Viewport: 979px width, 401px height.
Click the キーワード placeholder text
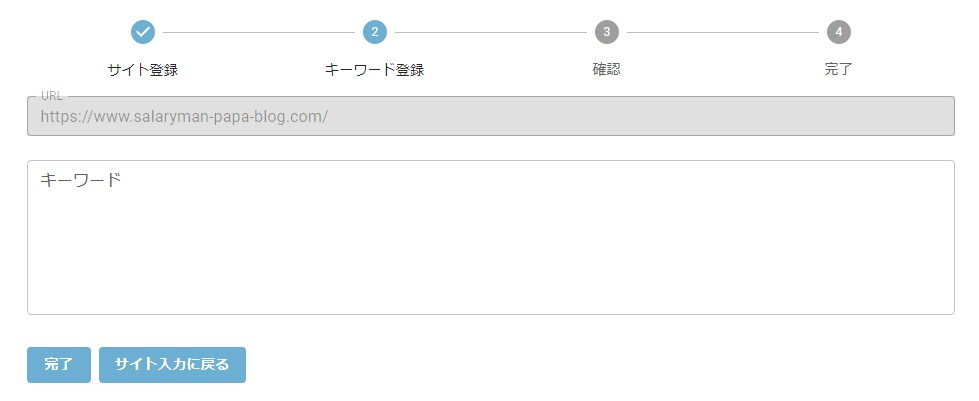coord(81,180)
